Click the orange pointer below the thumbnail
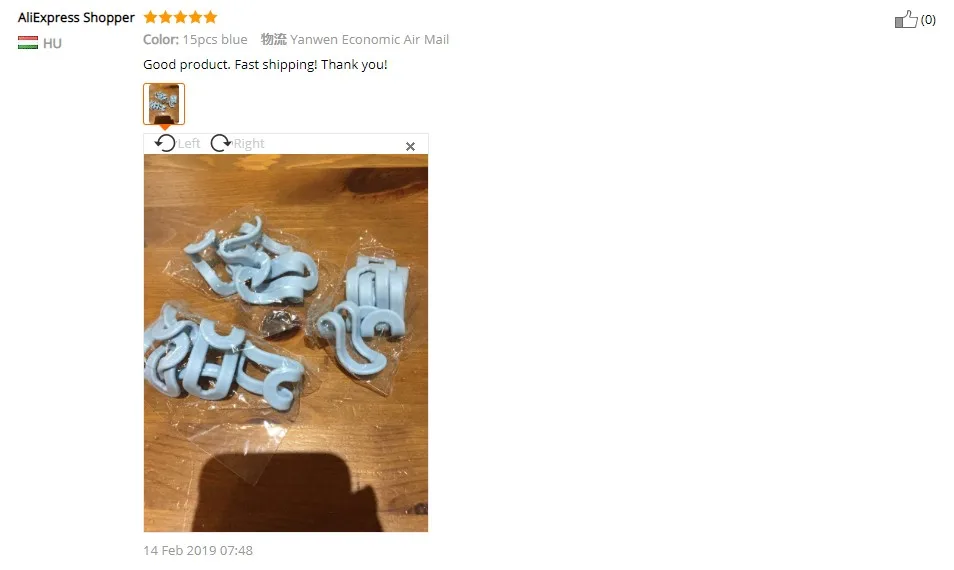The image size is (954, 570). pyautogui.click(x=164, y=127)
